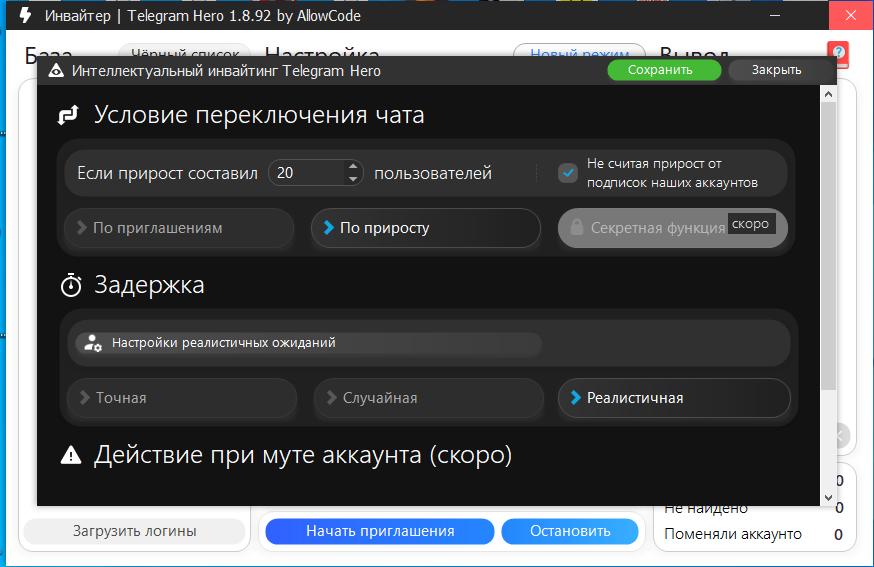This screenshot has width=874, height=567.
Task: Choose 'Реалистичная' delay type
Action: (x=674, y=398)
